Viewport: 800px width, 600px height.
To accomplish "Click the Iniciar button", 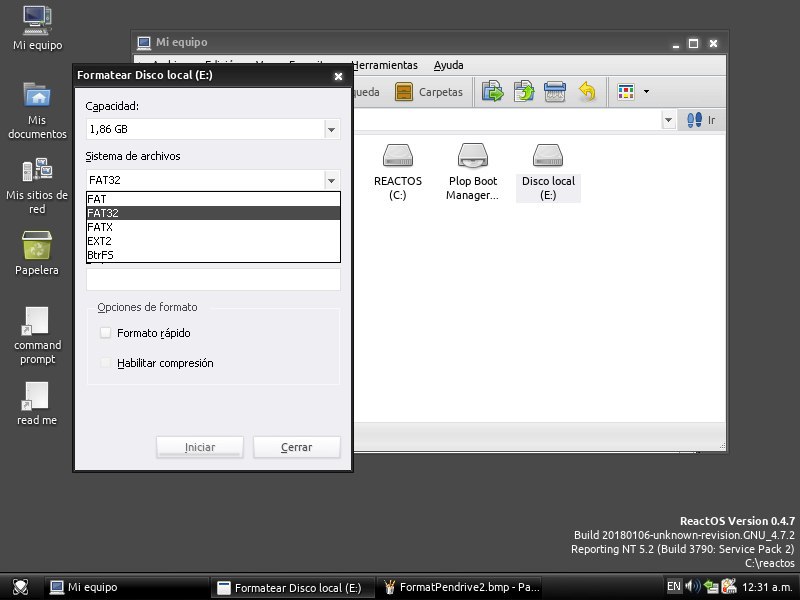I will pyautogui.click(x=199, y=447).
